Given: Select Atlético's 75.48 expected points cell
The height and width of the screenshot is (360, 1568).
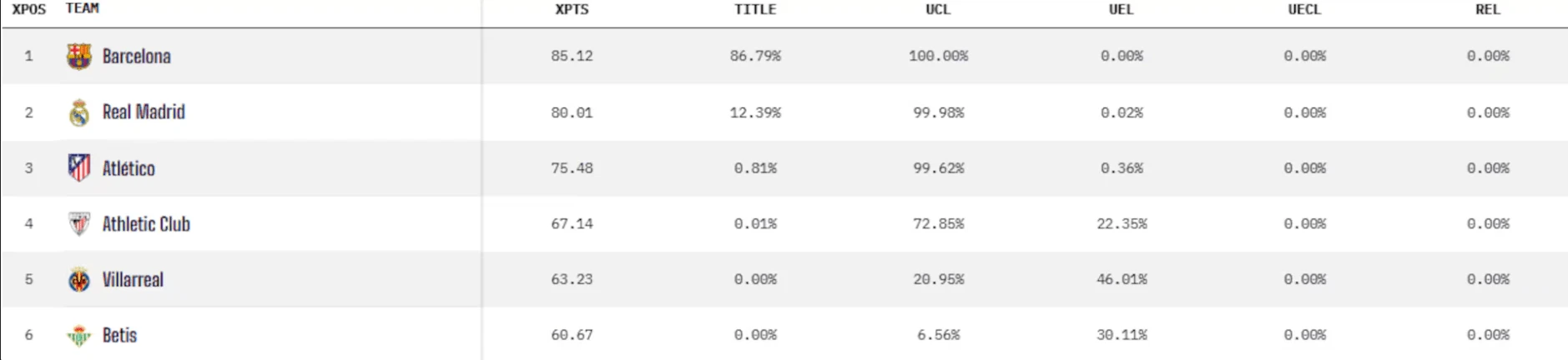Looking at the screenshot, I should point(572,168).
